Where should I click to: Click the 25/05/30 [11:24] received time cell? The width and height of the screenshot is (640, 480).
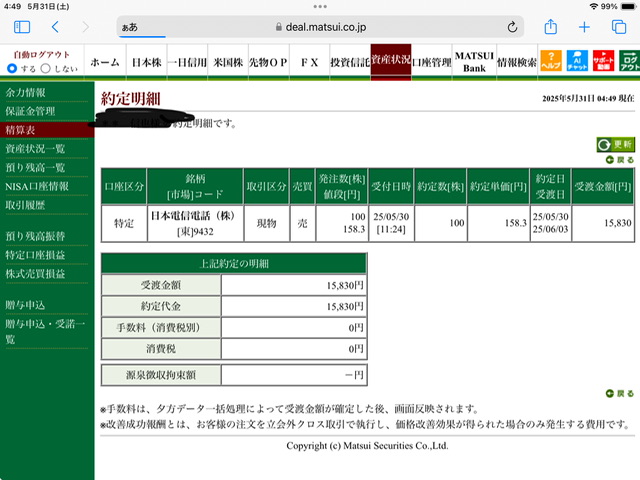pyautogui.click(x=391, y=223)
